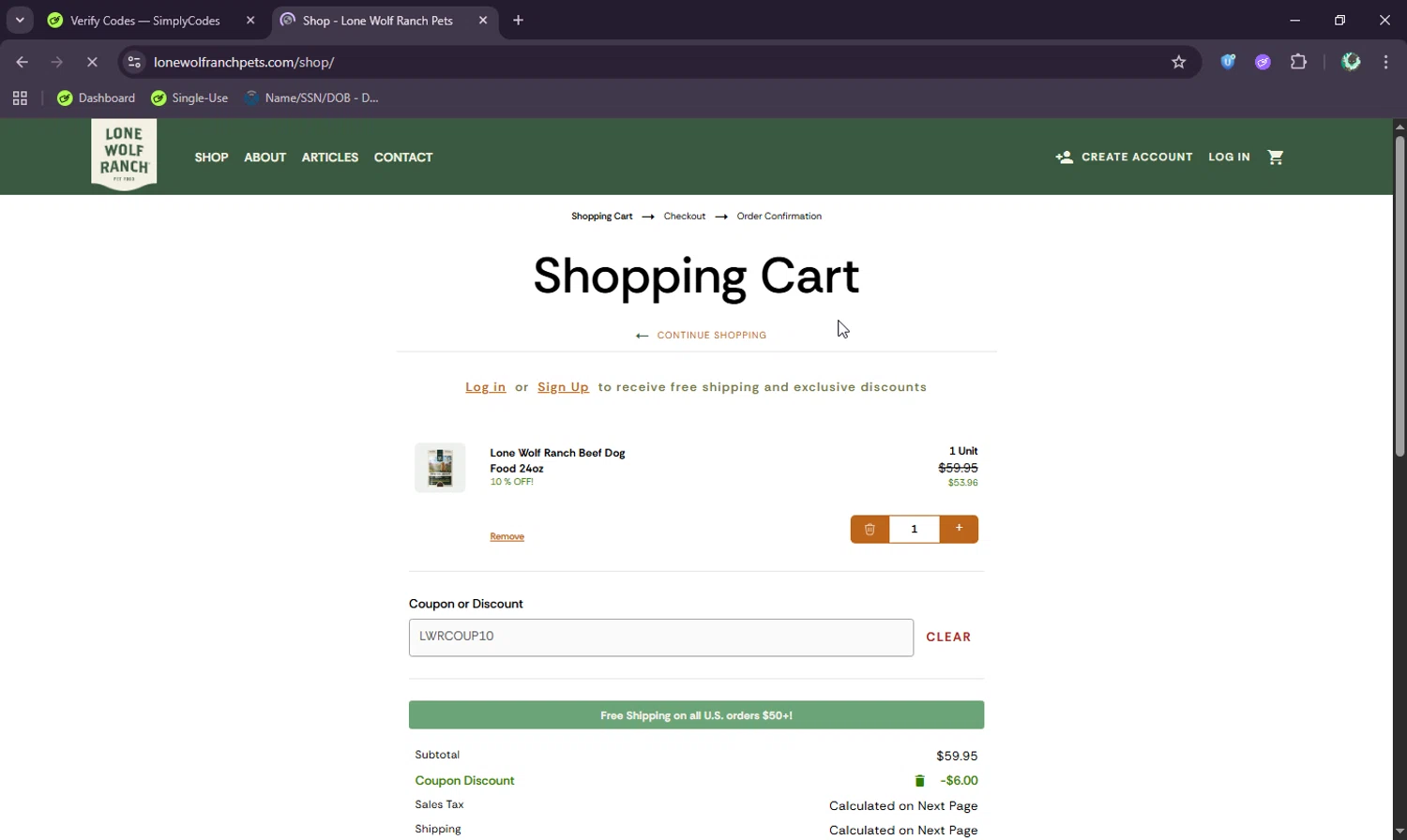Click CREATE ACCOUNT text in header
Viewport: 1407px width, 840px height.
point(1137,157)
